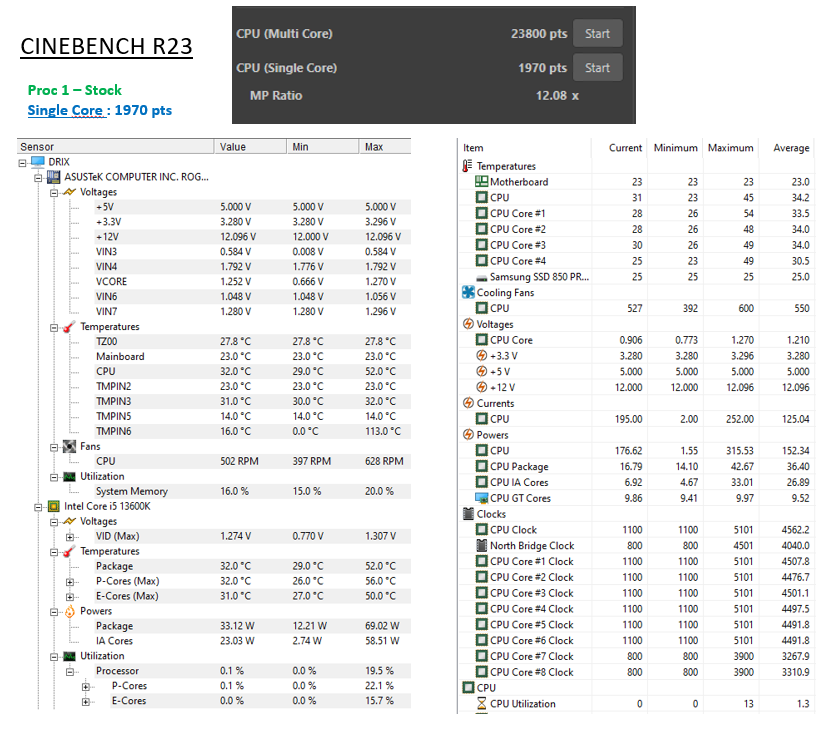The image size is (834, 734).
Task: Click the +3.3 V lightning icon
Action: [x=481, y=355]
